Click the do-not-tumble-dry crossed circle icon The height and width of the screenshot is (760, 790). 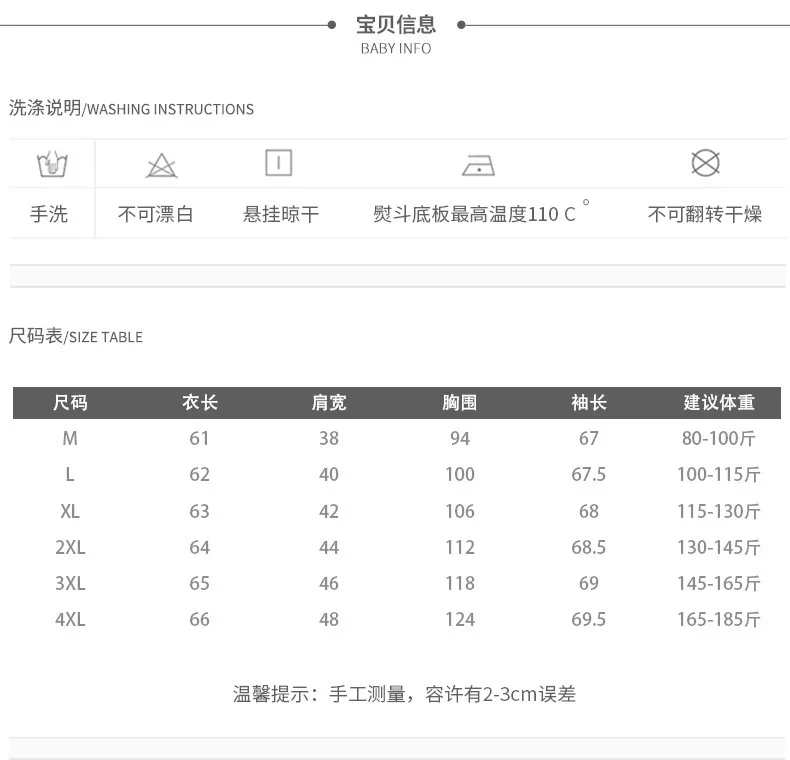tap(705, 163)
